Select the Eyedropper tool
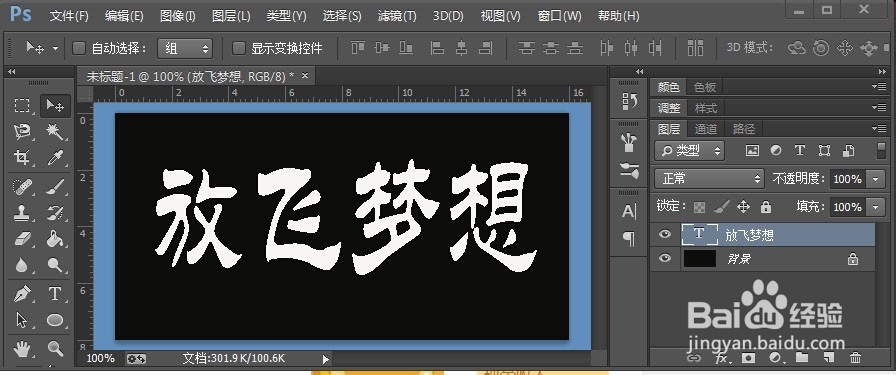The image size is (896, 375). [x=55, y=158]
